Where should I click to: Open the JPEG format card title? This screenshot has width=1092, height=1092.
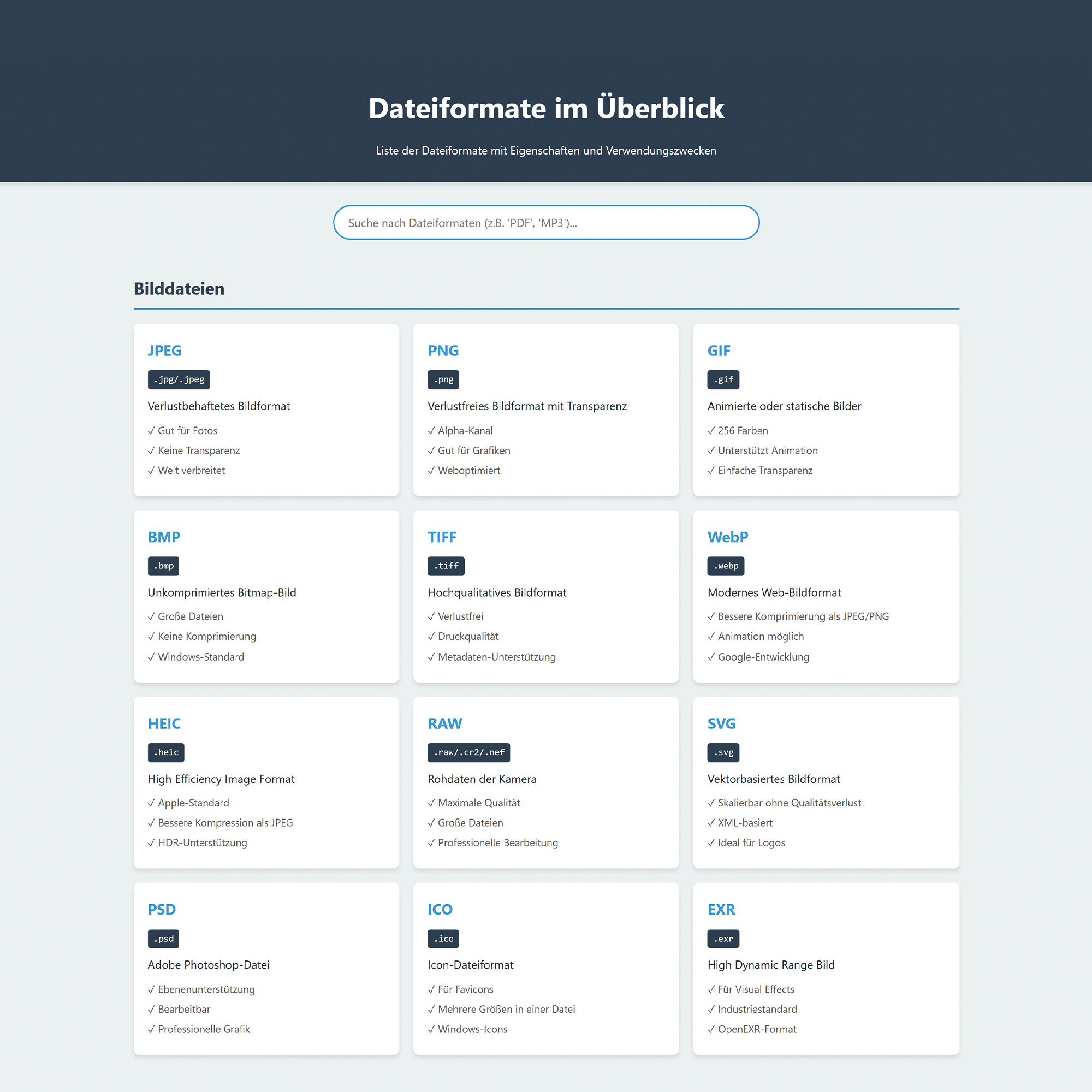coord(164,351)
